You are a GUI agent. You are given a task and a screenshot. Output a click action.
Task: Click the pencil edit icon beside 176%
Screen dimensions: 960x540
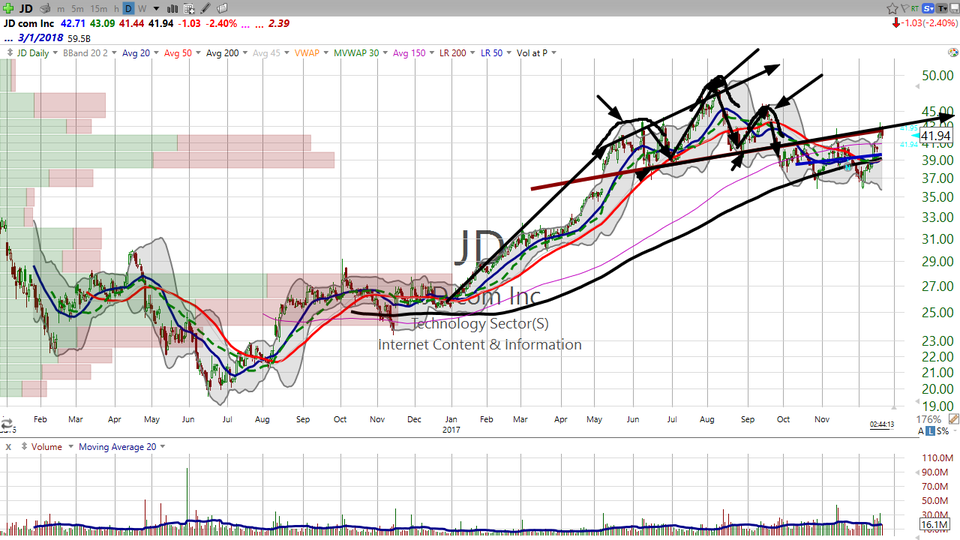point(953,419)
